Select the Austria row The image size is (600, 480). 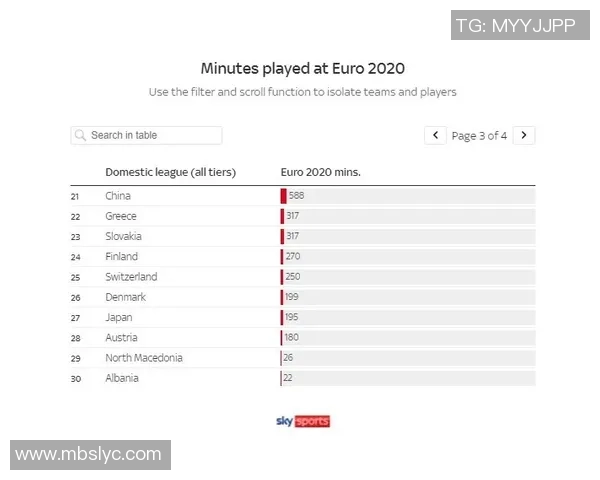121,338
